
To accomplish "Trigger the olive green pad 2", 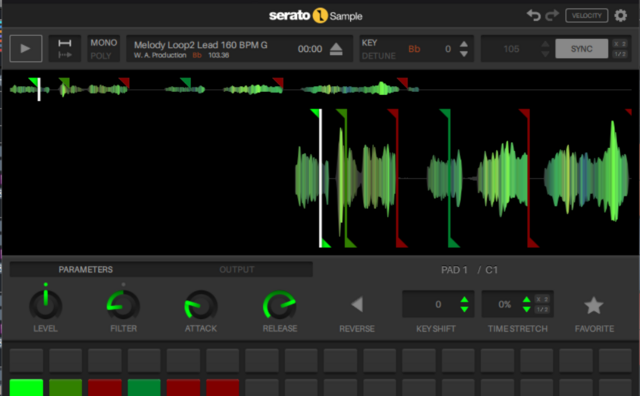I will (65, 387).
